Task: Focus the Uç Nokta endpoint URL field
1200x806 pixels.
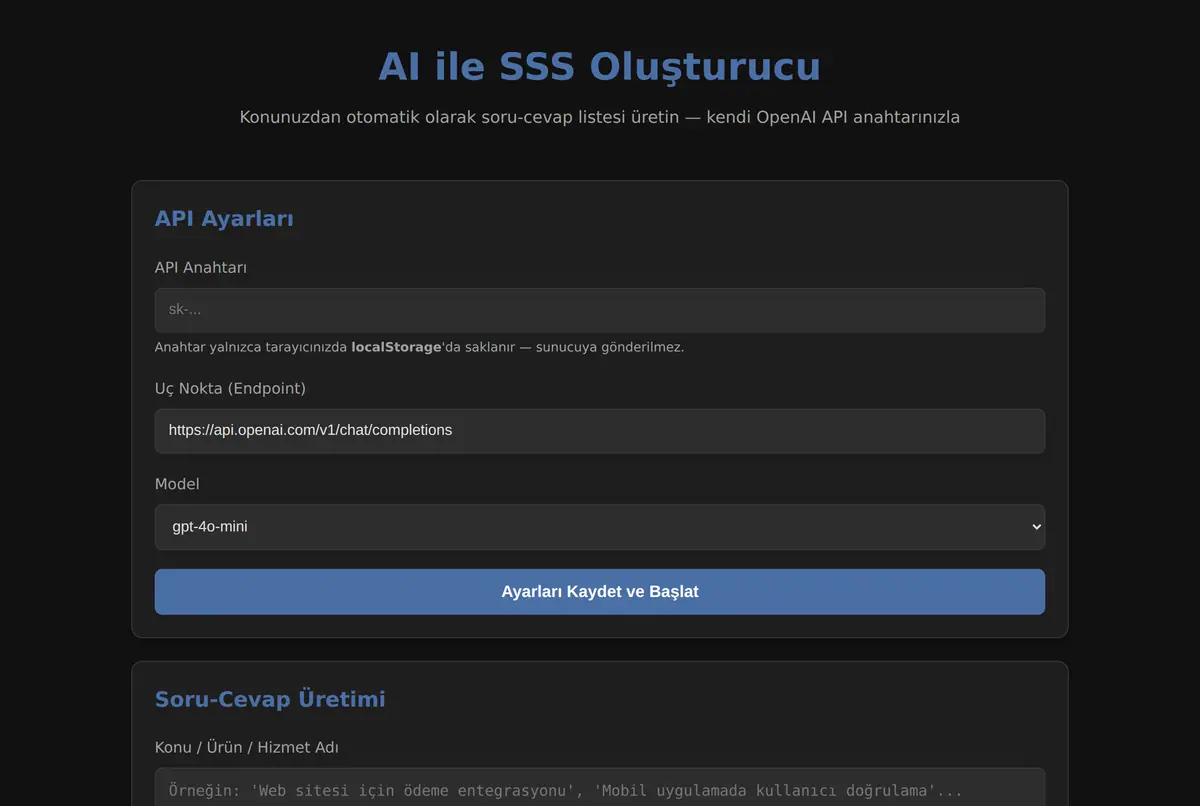Action: pos(600,430)
